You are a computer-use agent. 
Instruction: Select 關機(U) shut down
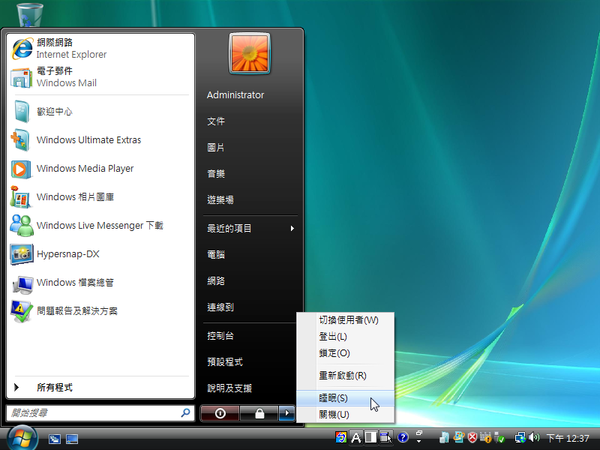[x=346, y=414]
